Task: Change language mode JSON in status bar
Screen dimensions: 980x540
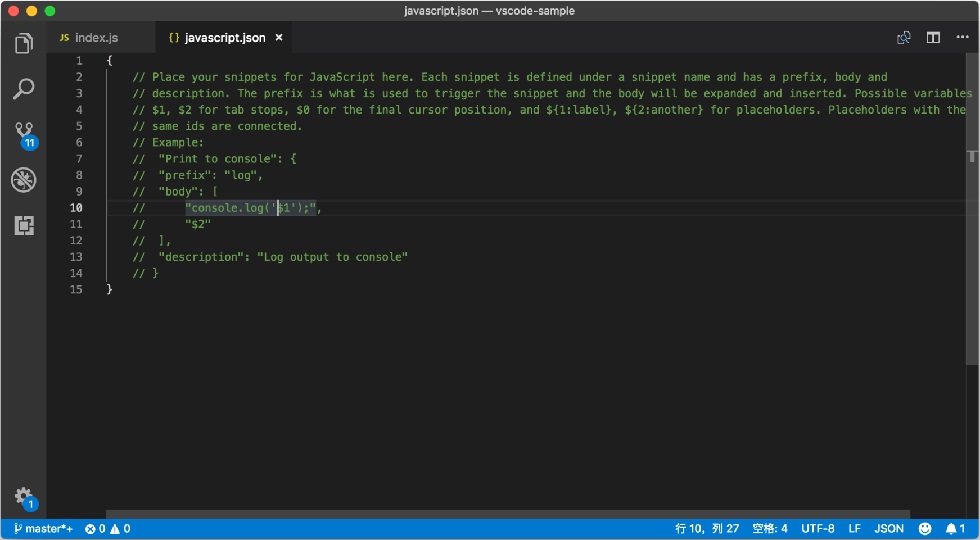Action: [889, 529]
